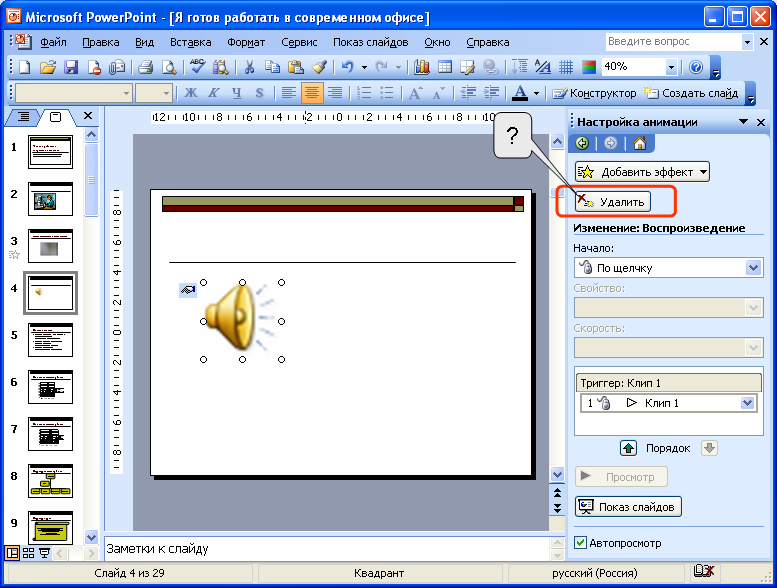The image size is (777, 588).
Task: Toggle bulleted list icon
Action: tap(387, 93)
